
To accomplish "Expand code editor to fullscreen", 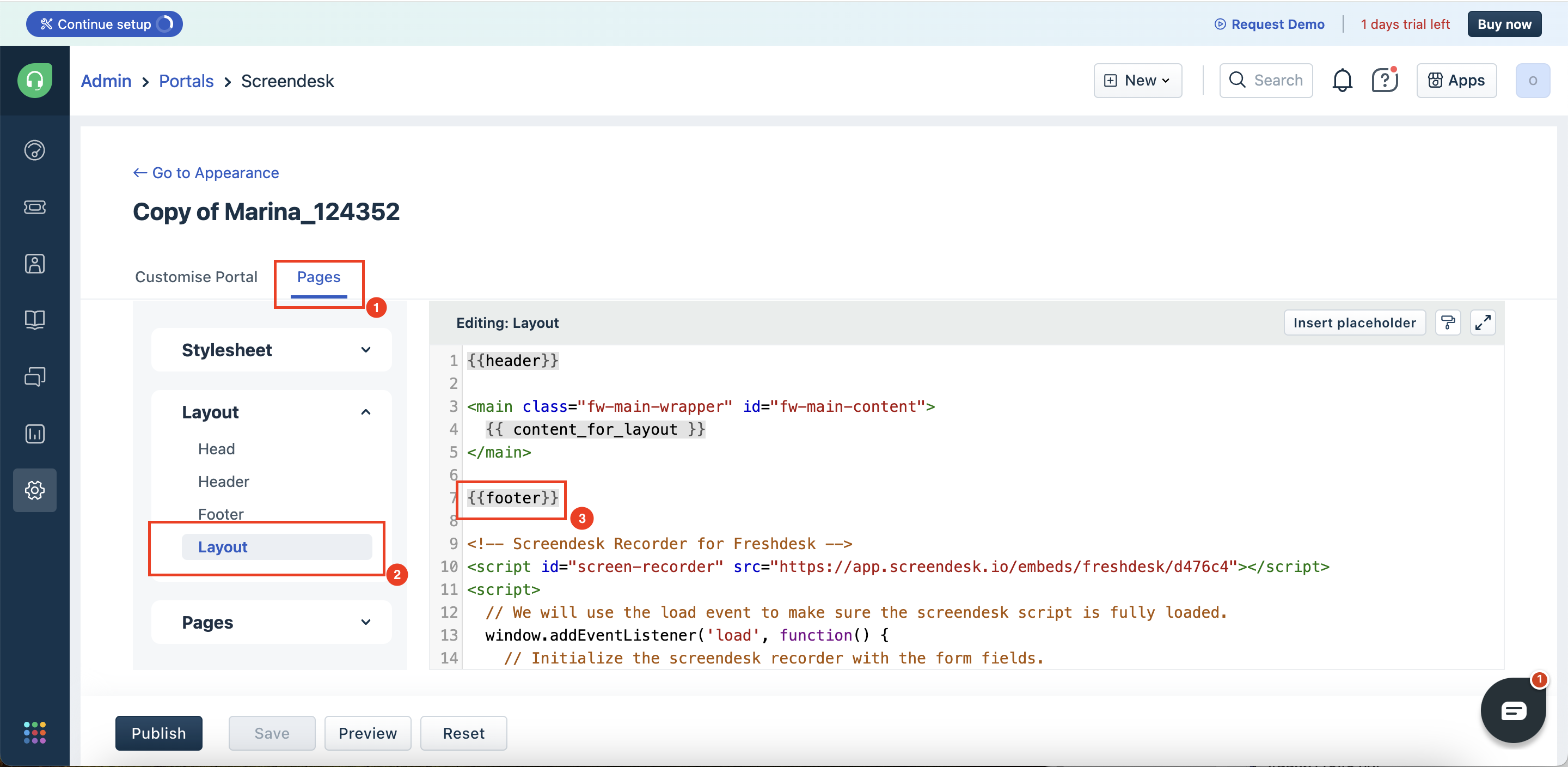I will 1483,322.
